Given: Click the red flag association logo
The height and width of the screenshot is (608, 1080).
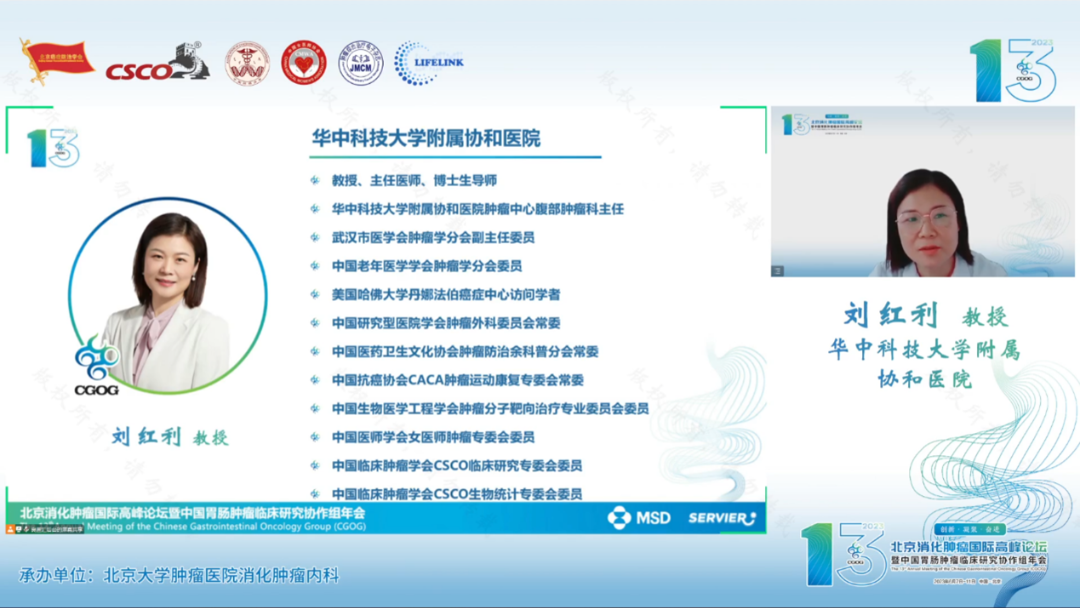Looking at the screenshot, I should 57,61.
